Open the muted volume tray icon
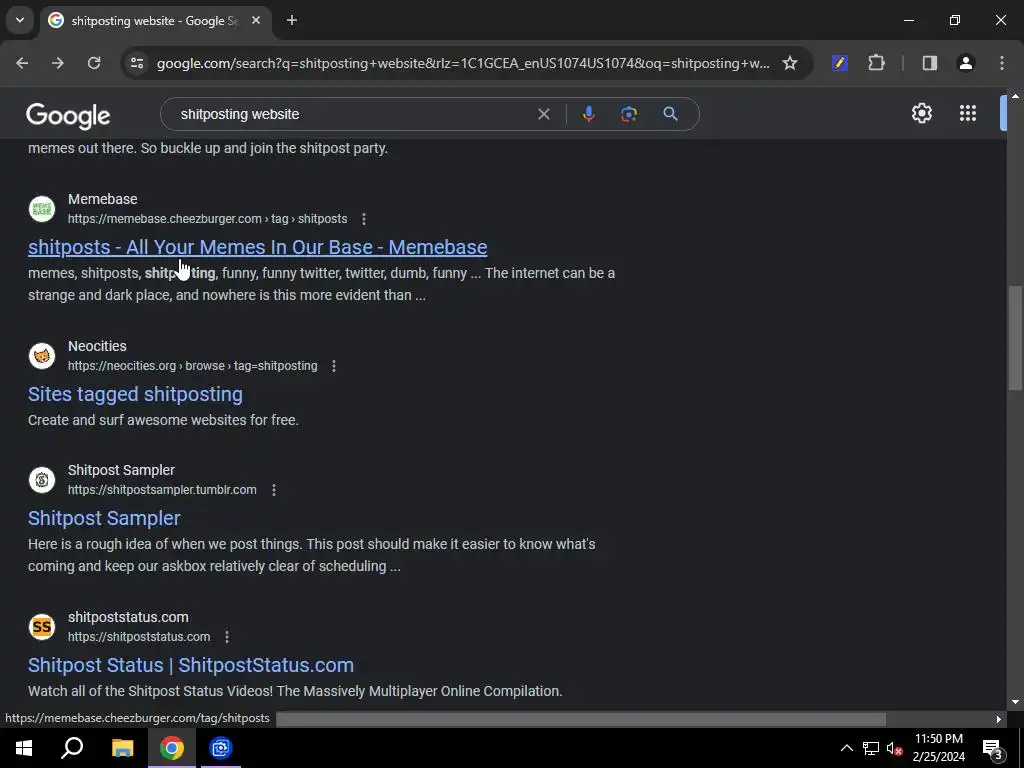 point(894,748)
